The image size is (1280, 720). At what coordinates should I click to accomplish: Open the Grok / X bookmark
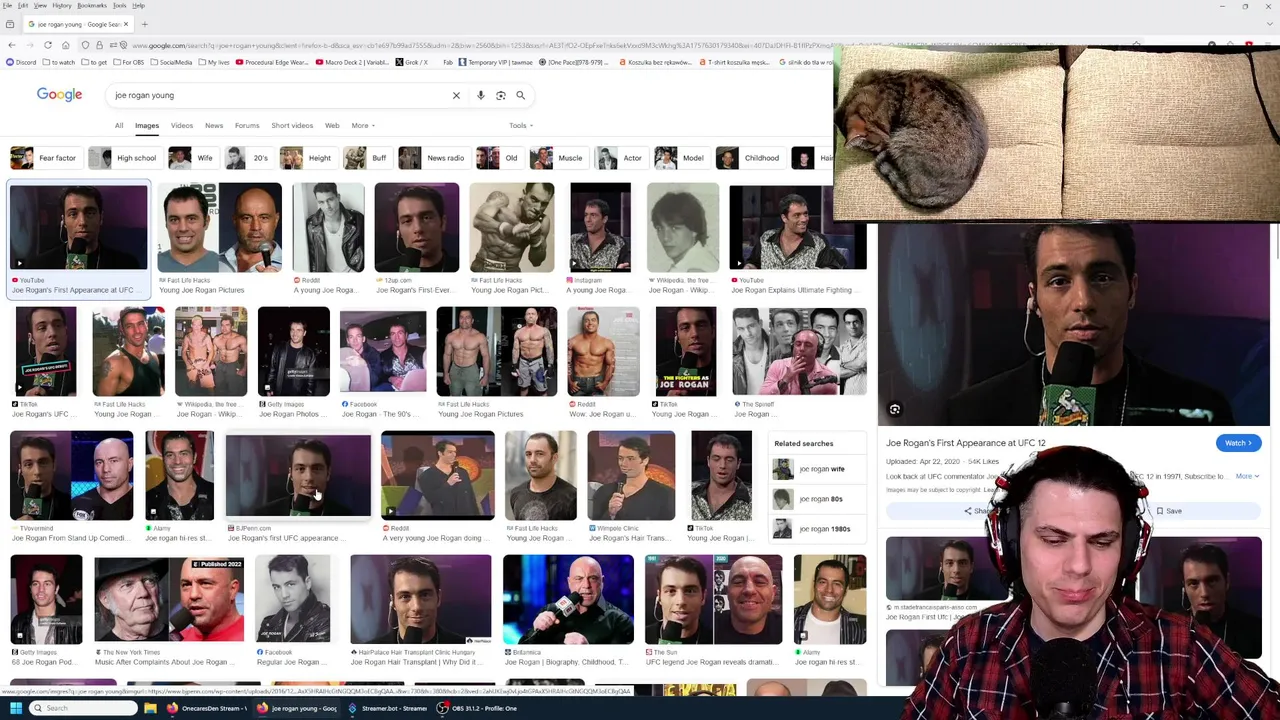(x=411, y=62)
